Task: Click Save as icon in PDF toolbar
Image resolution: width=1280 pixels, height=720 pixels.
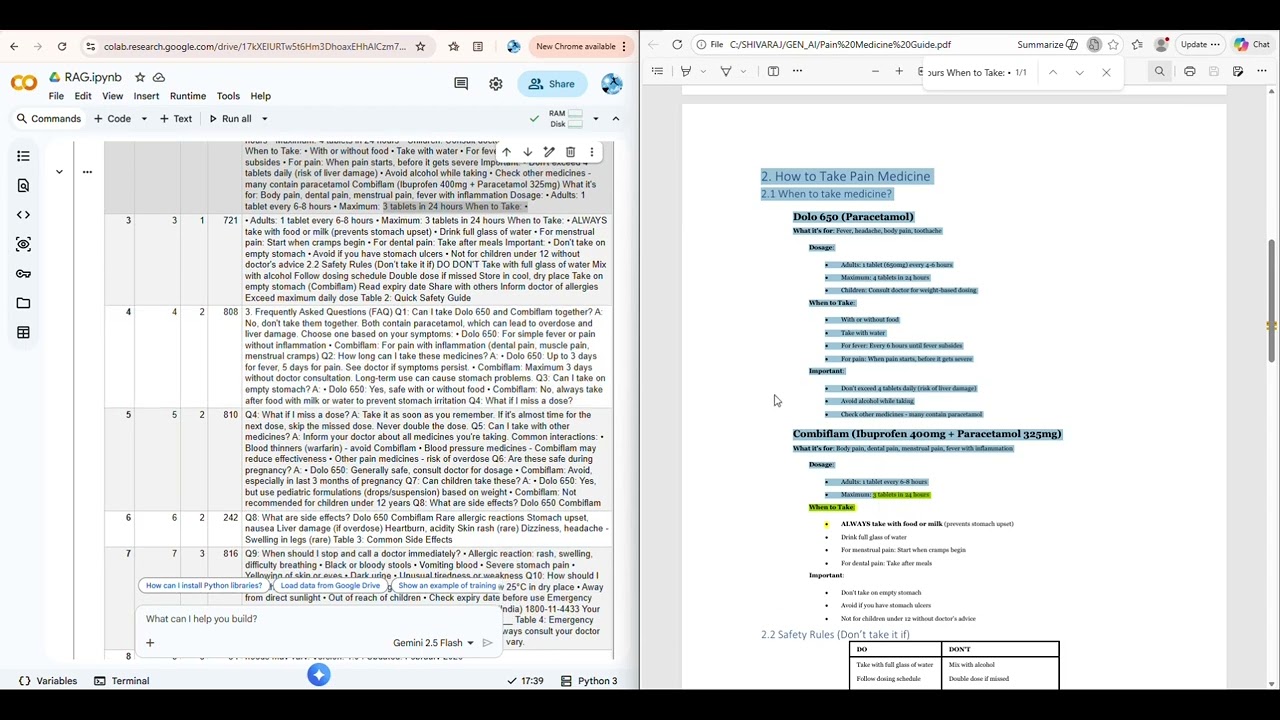Action: pyautogui.click(x=1237, y=71)
